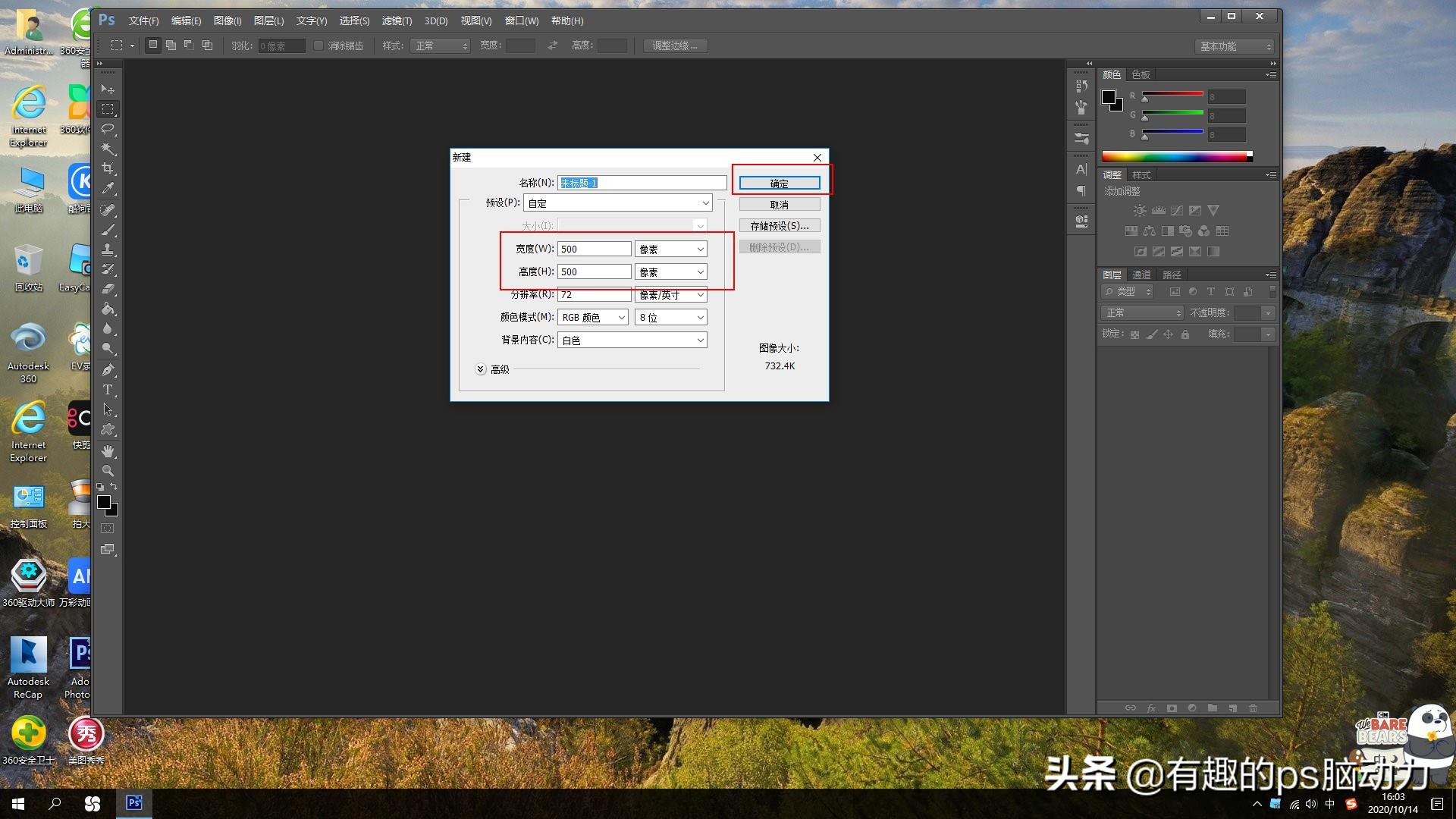The height and width of the screenshot is (819, 1456).
Task: Click Photoshop icon in Windows taskbar
Action: (134, 803)
